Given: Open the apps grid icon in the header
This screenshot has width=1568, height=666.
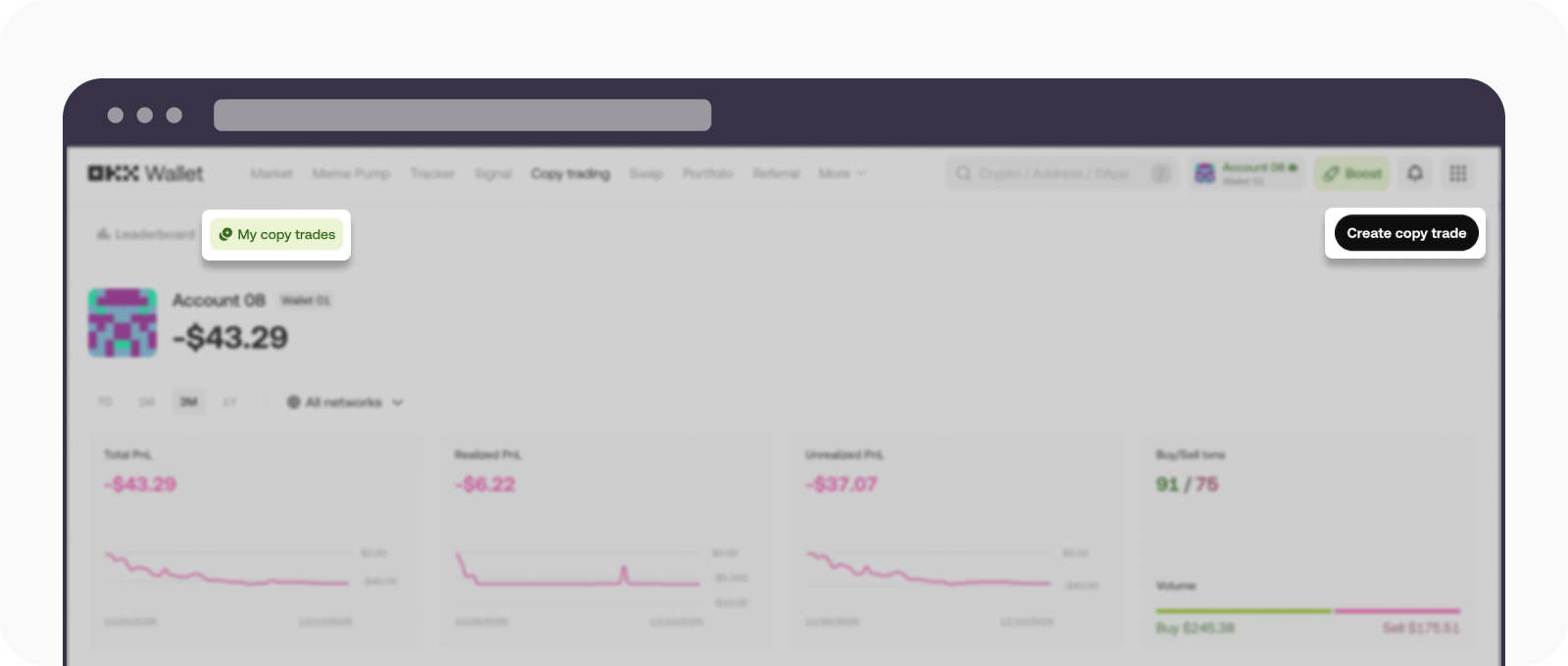Looking at the screenshot, I should 1458,173.
